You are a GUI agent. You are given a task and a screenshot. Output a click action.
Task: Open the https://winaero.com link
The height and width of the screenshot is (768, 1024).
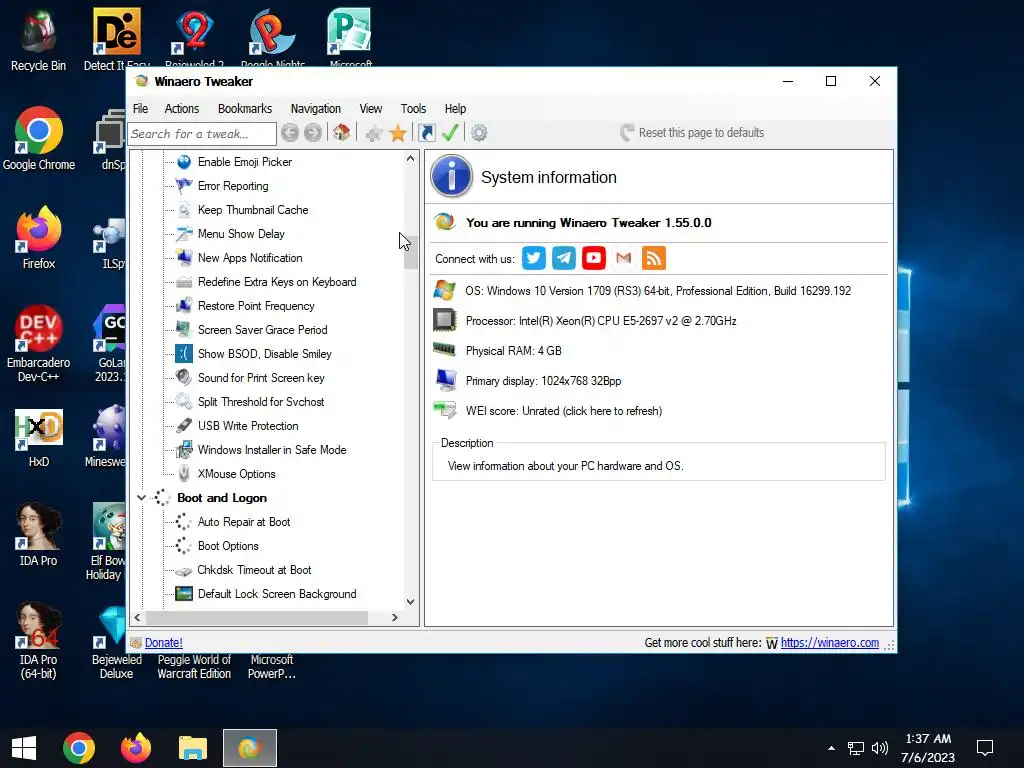click(x=829, y=643)
